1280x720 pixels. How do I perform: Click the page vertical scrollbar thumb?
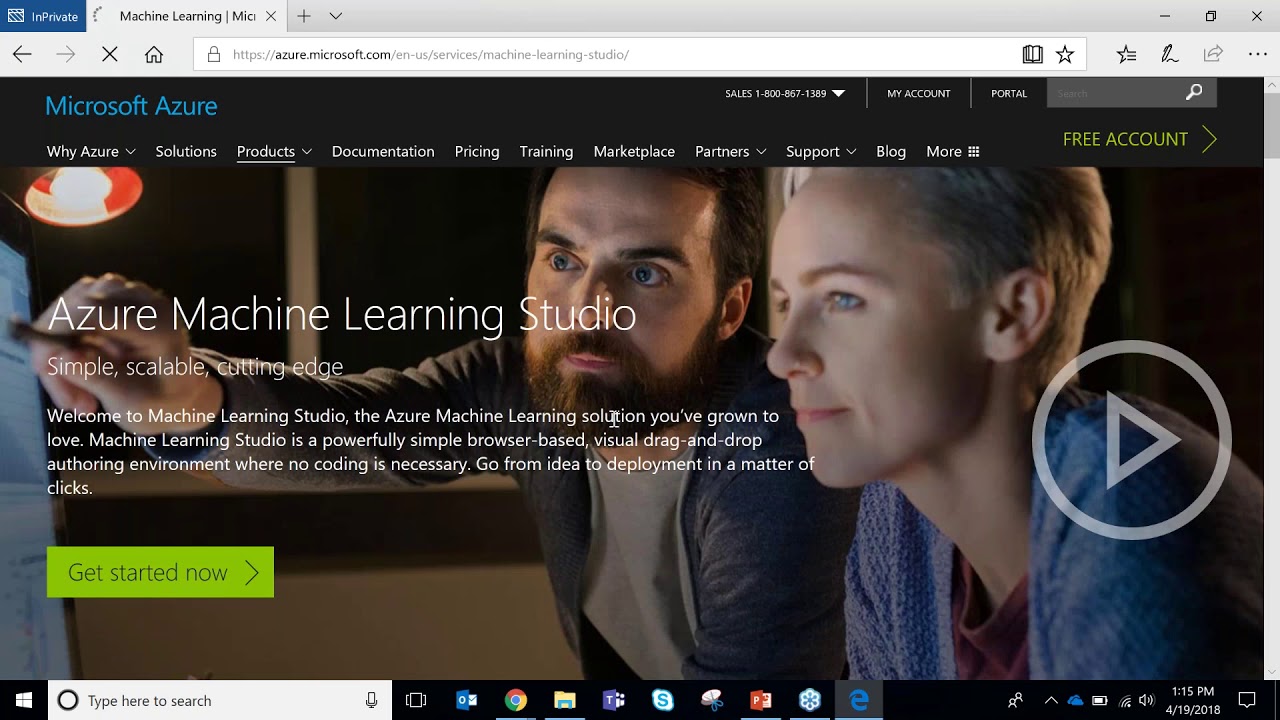1271,125
